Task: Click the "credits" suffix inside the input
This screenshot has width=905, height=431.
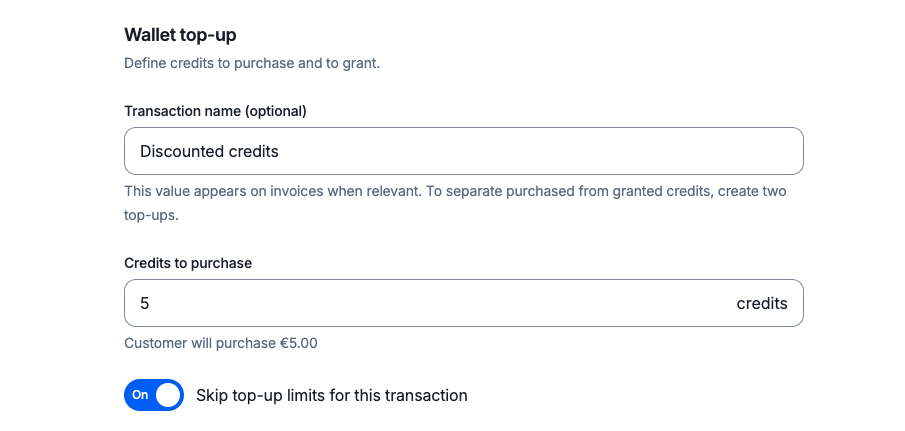Action: (x=761, y=303)
